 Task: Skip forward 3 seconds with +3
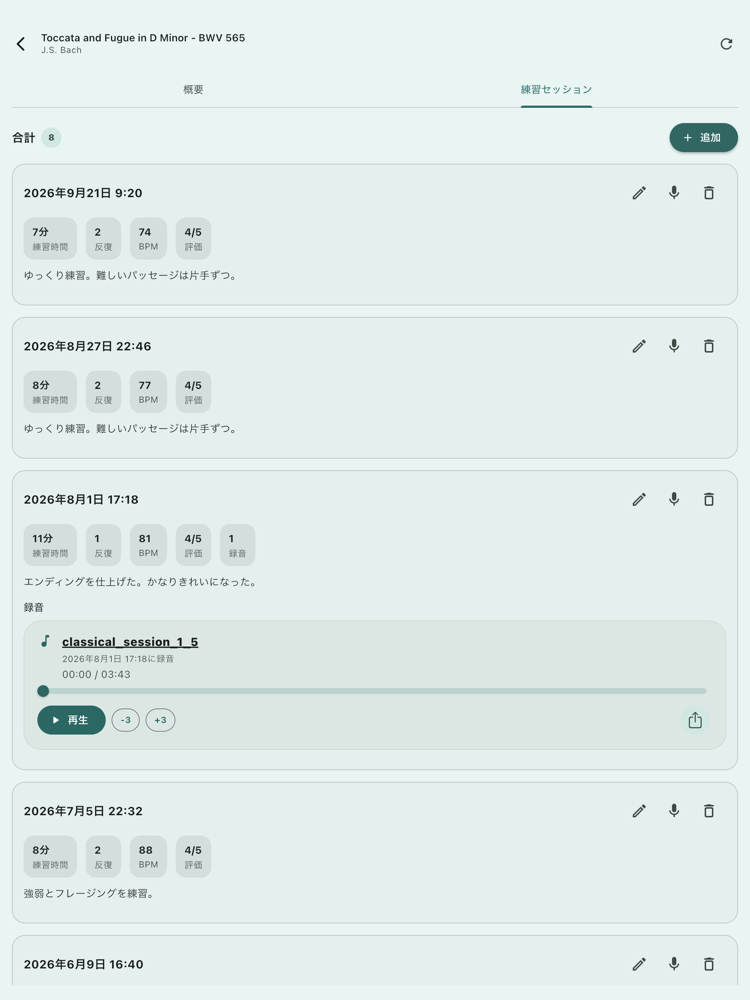(x=160, y=720)
